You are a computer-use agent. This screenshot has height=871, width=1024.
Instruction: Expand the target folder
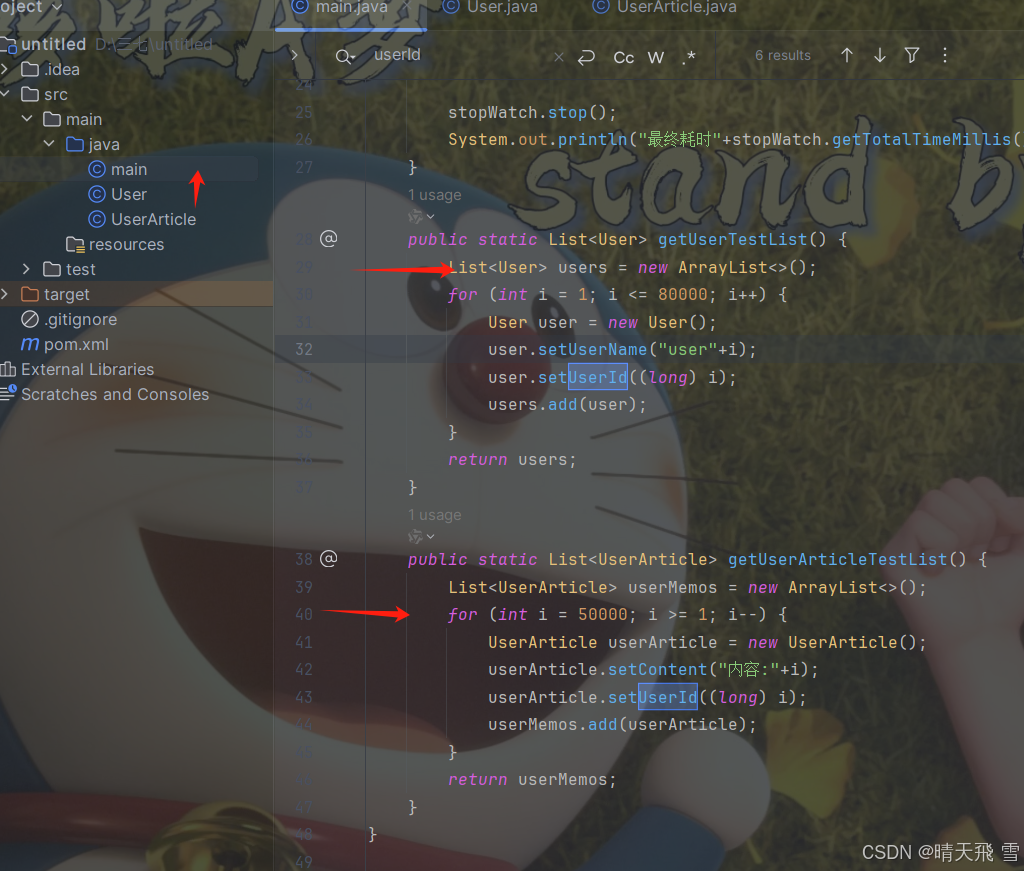pos(5,294)
